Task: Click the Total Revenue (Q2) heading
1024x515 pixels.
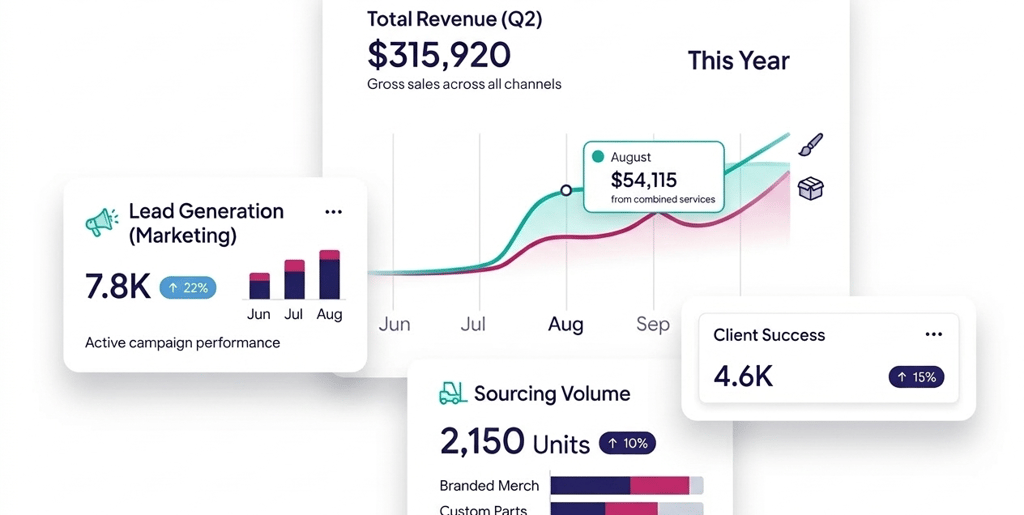Action: pyautogui.click(x=455, y=18)
